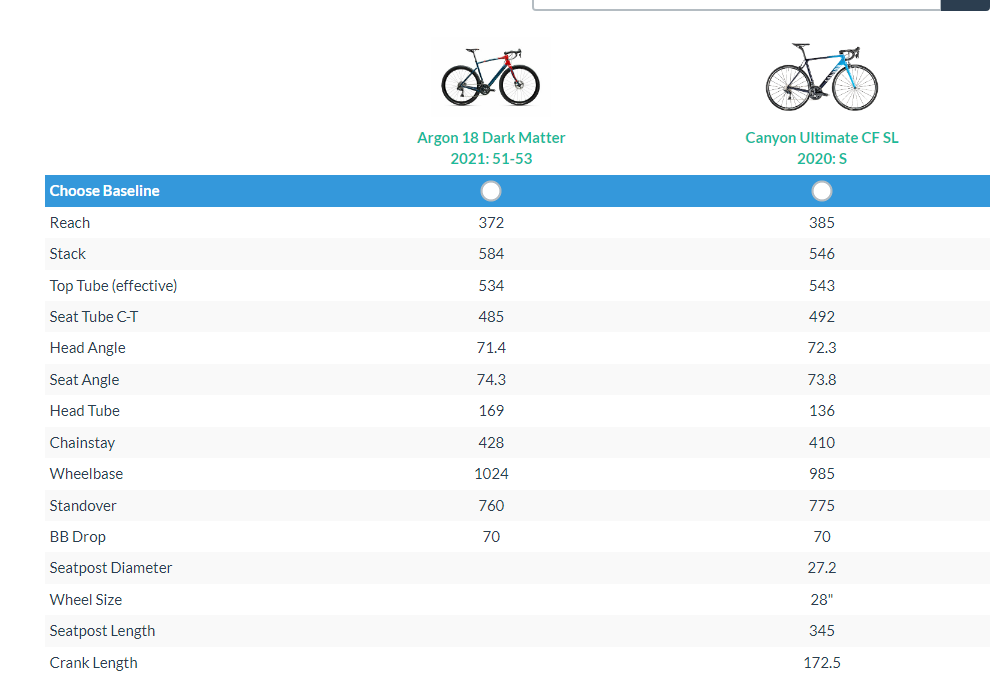Click the Stack row label
Image resolution: width=996 pixels, height=678 pixels.
pyautogui.click(x=68, y=254)
